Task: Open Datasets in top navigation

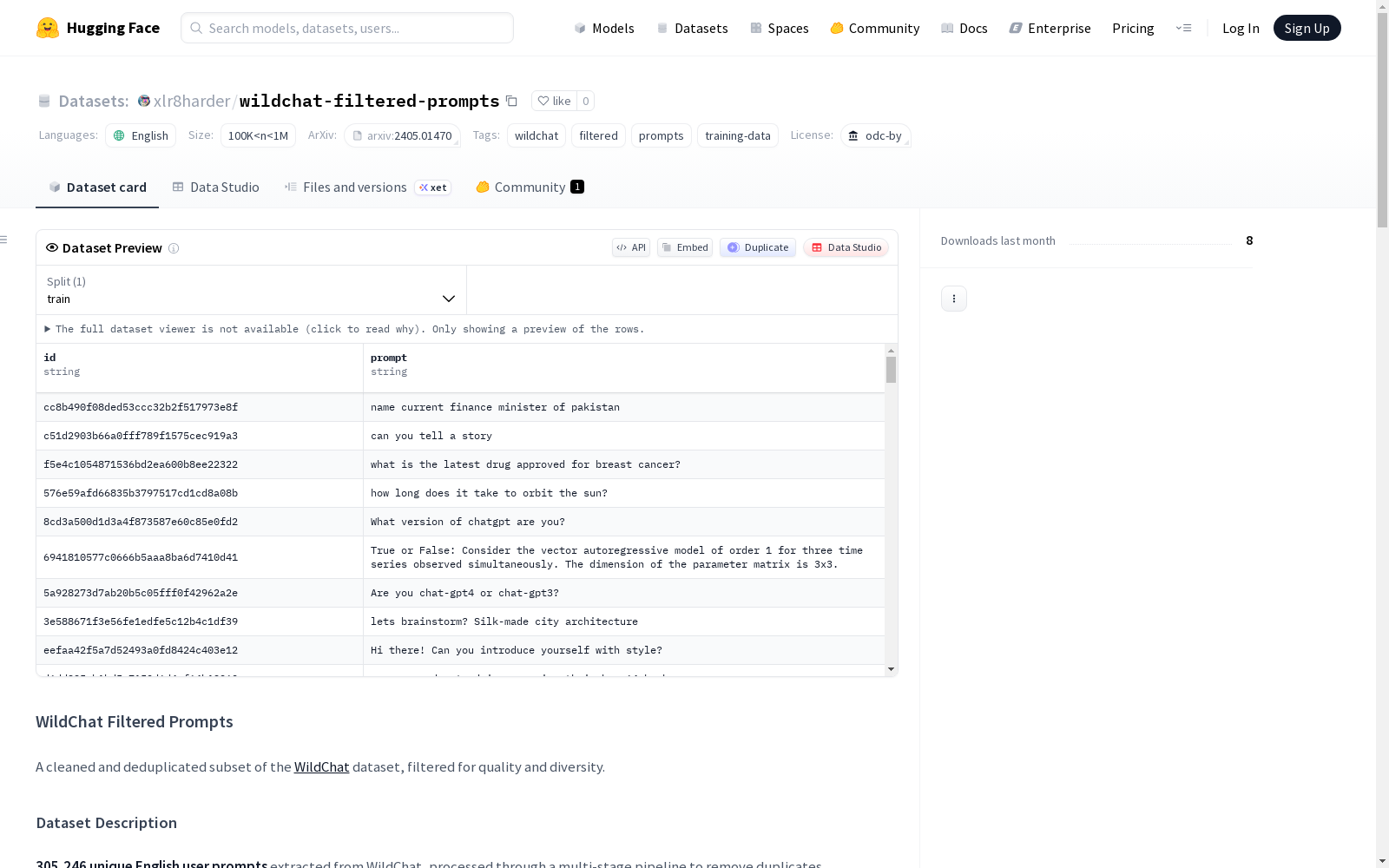Action: (692, 28)
